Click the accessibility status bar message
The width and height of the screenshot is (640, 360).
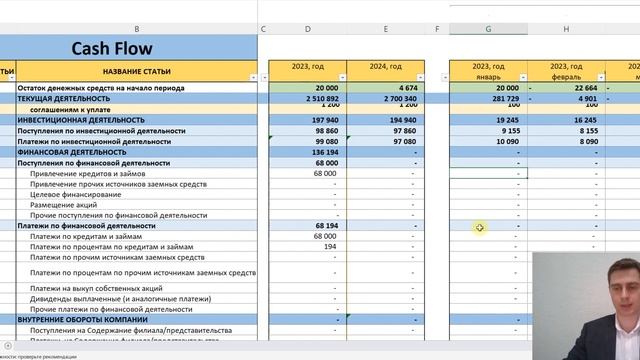coord(38,357)
